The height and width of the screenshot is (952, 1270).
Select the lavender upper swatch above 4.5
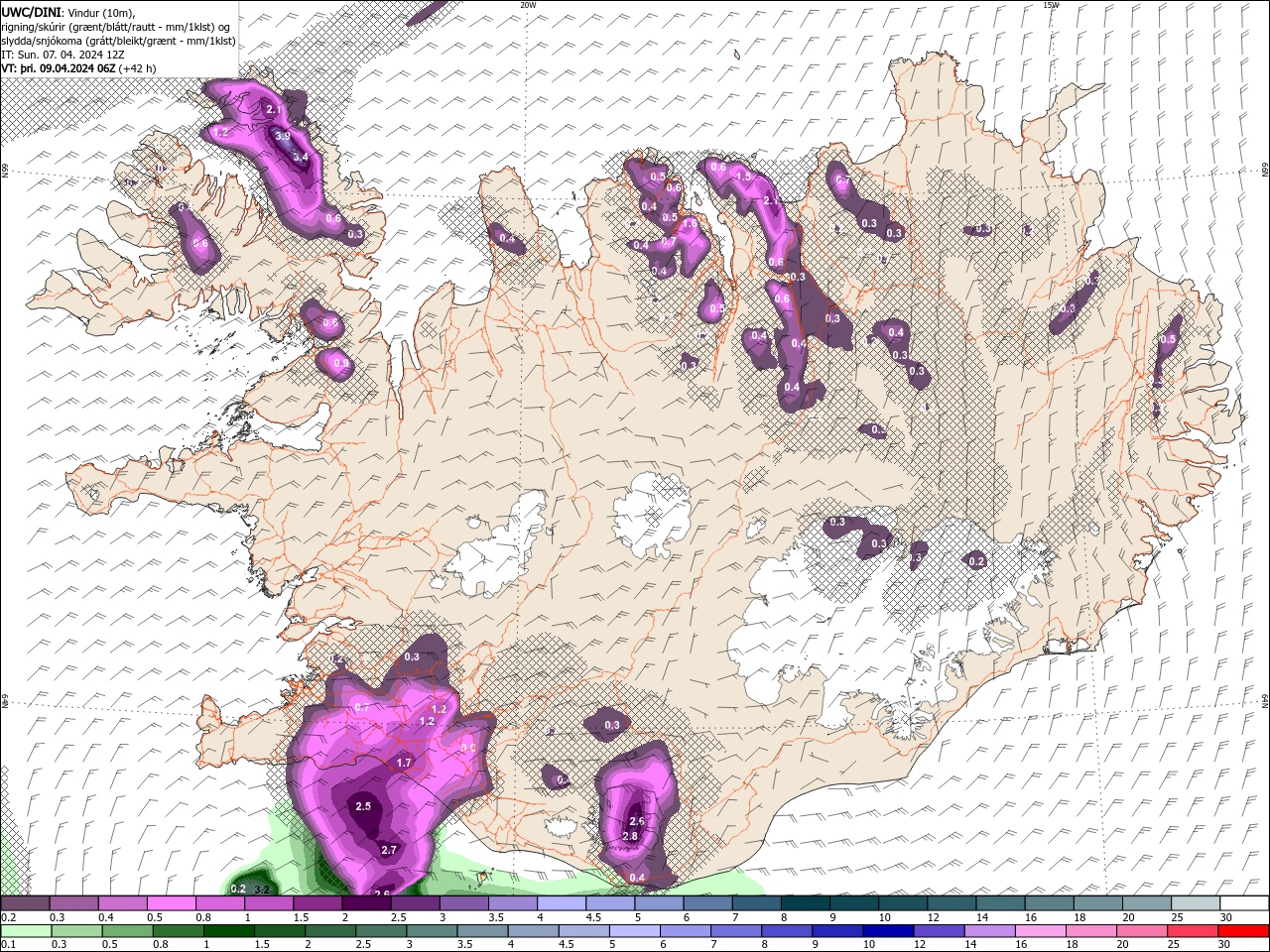610,903
